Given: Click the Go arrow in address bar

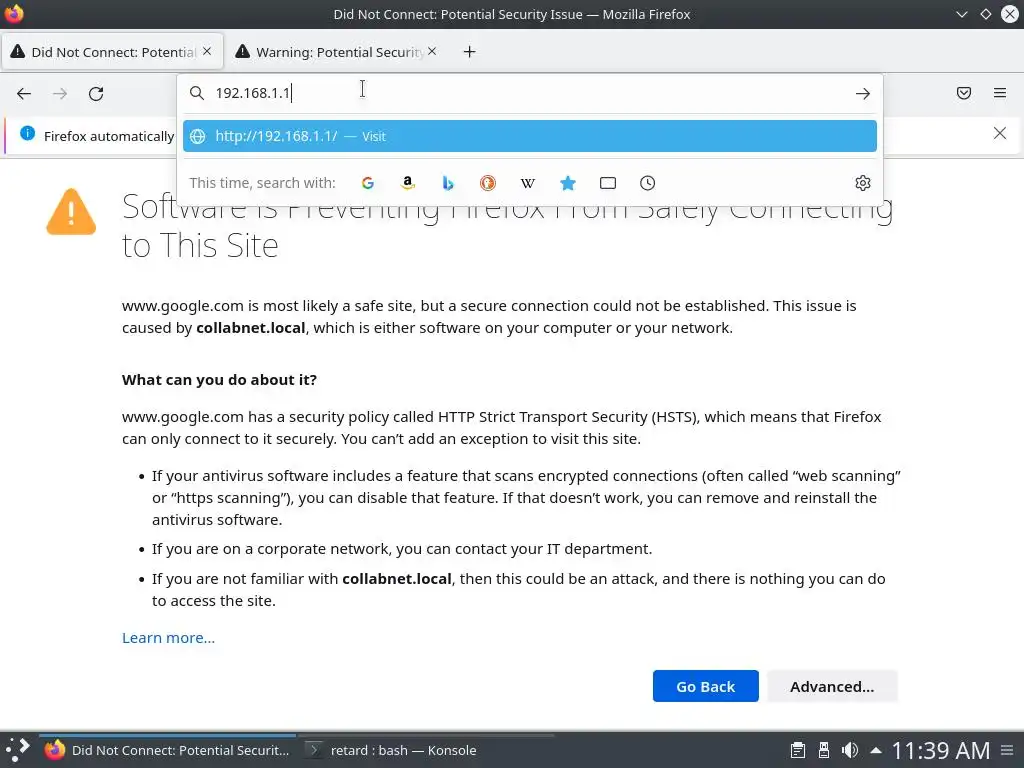Looking at the screenshot, I should 863,93.
